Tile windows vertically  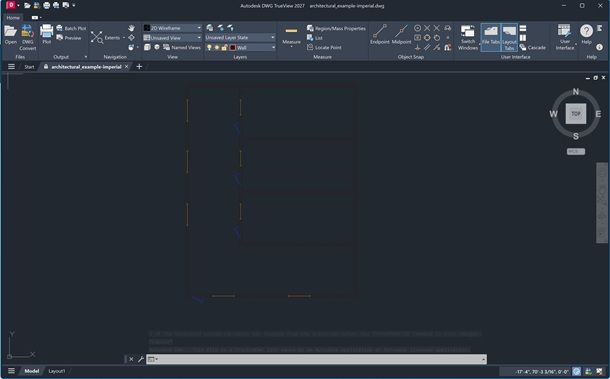(x=523, y=38)
